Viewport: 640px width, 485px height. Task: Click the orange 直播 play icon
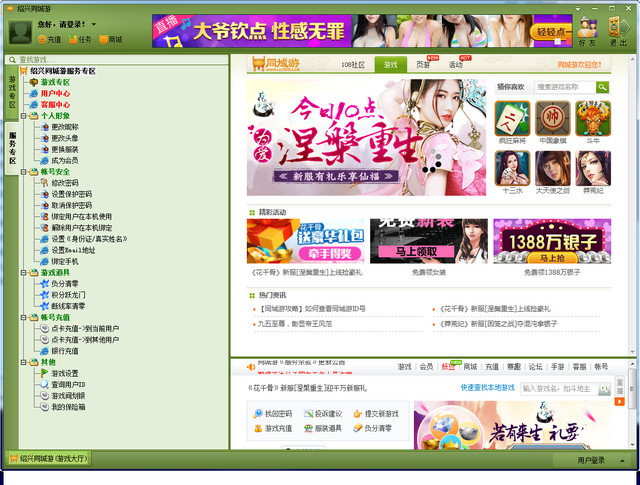(620, 402)
